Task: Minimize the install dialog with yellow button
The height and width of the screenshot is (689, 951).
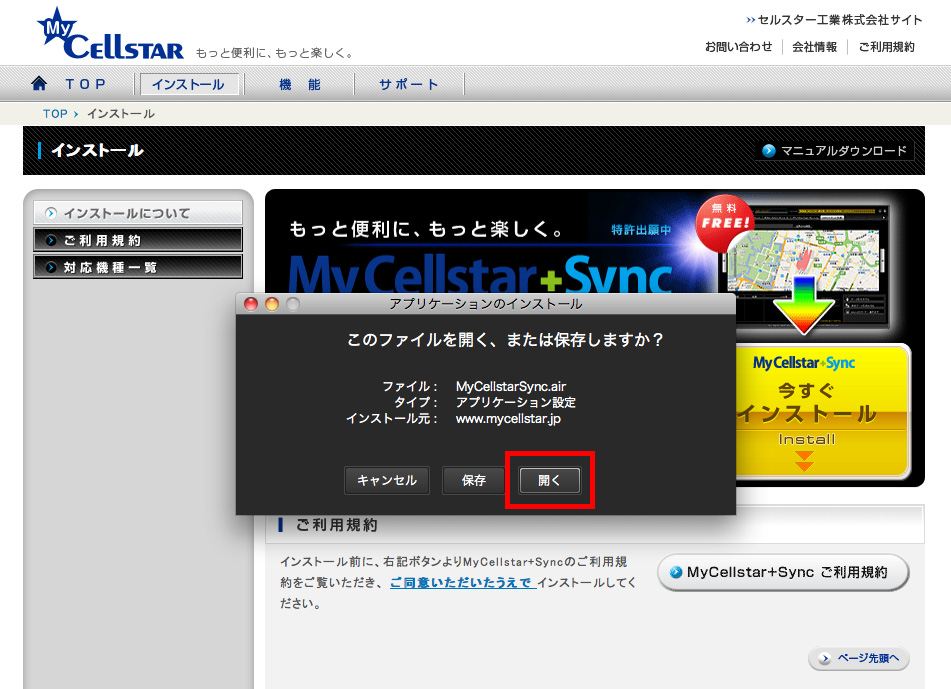Action: 272,304
